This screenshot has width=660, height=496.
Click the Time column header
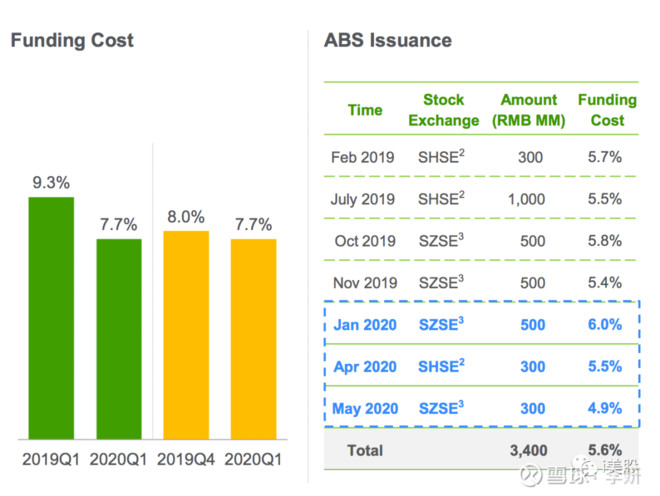pyautogui.click(x=365, y=110)
